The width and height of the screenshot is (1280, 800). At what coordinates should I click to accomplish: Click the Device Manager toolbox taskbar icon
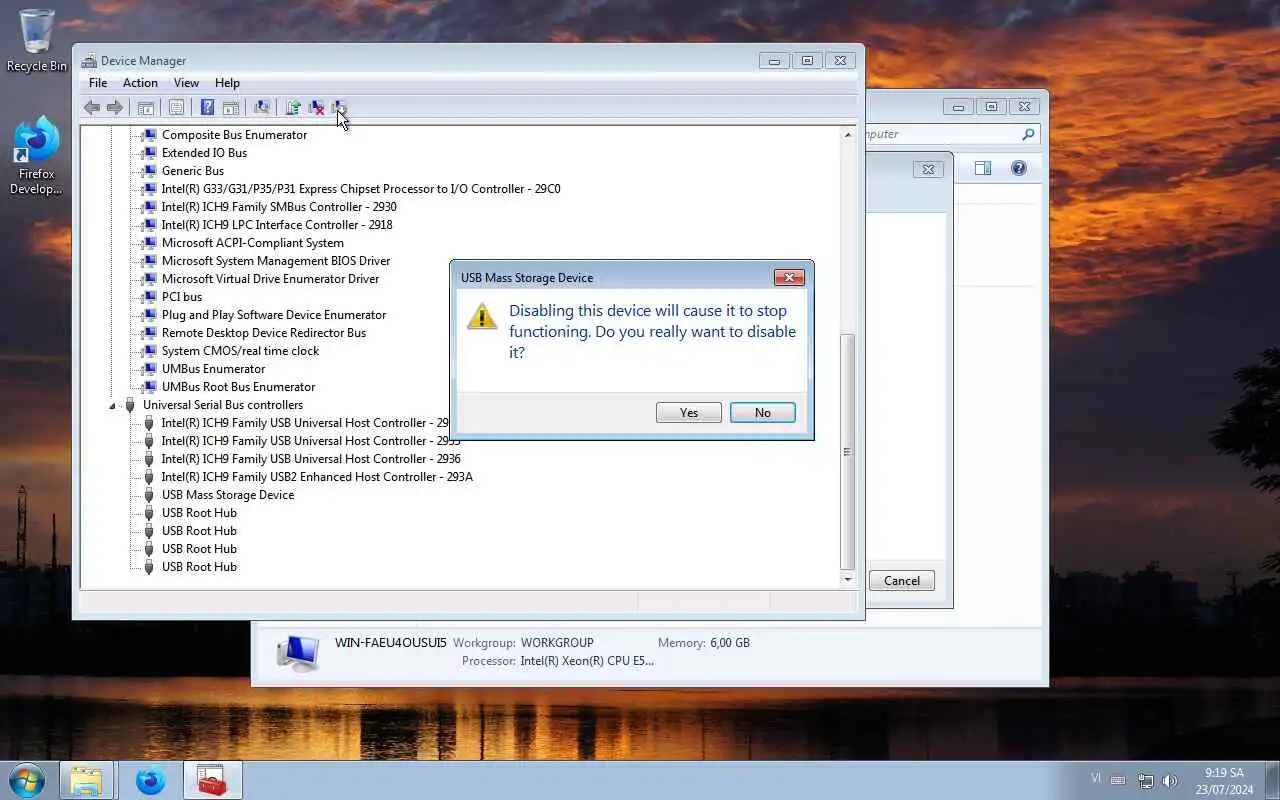pyautogui.click(x=212, y=780)
